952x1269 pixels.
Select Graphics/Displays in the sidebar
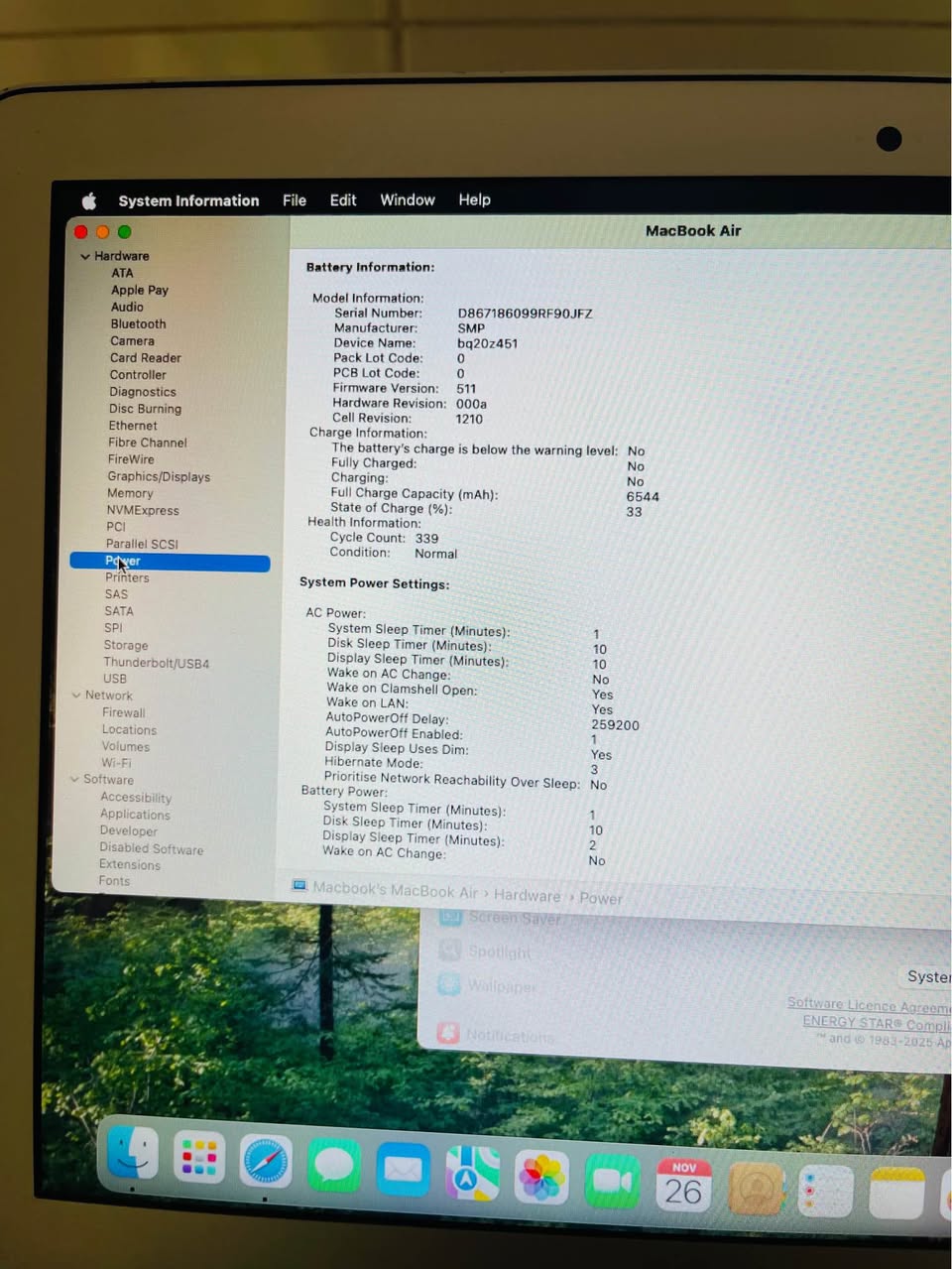coord(159,476)
